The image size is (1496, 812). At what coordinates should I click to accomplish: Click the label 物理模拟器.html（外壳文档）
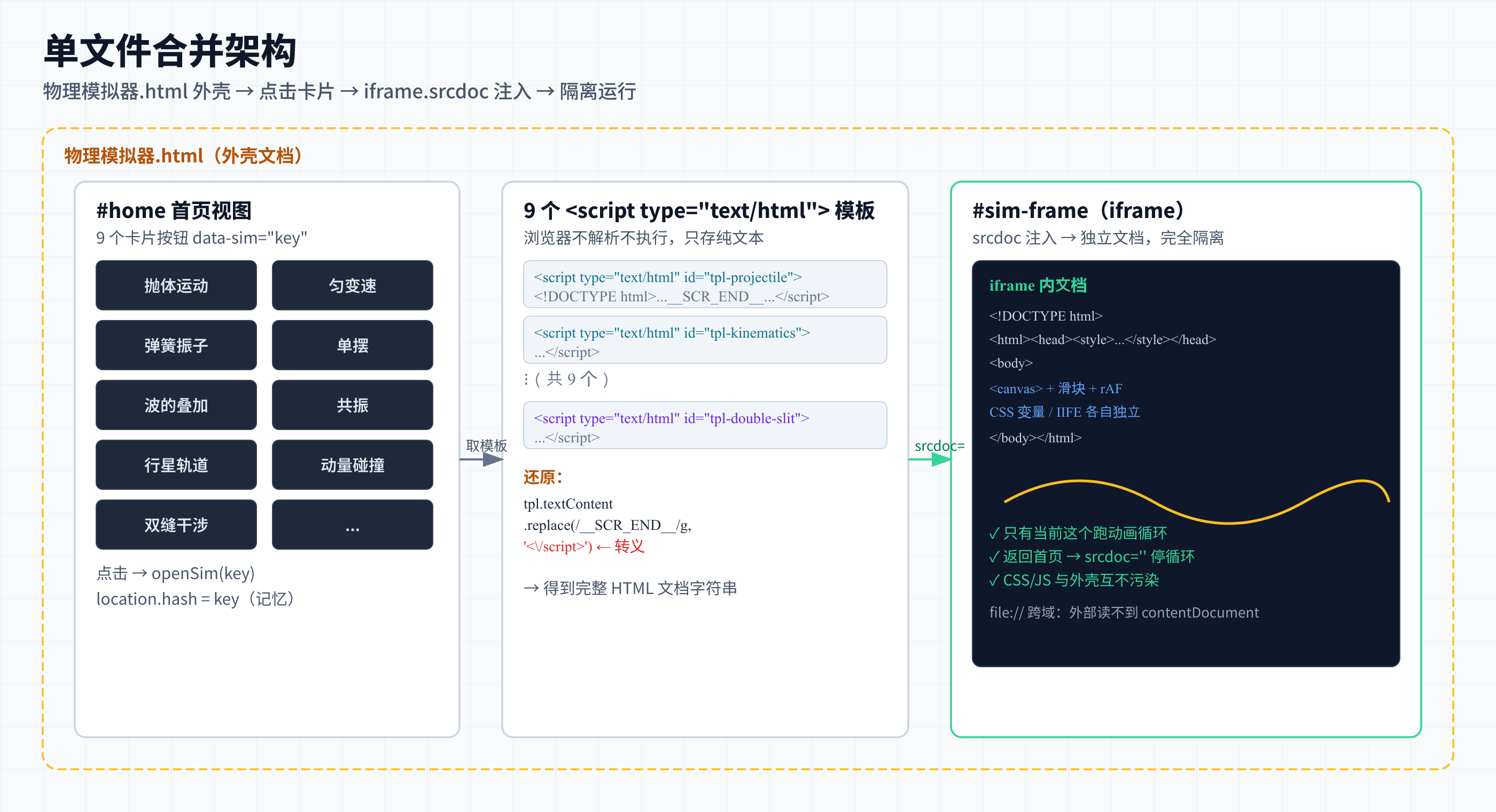pos(183,155)
